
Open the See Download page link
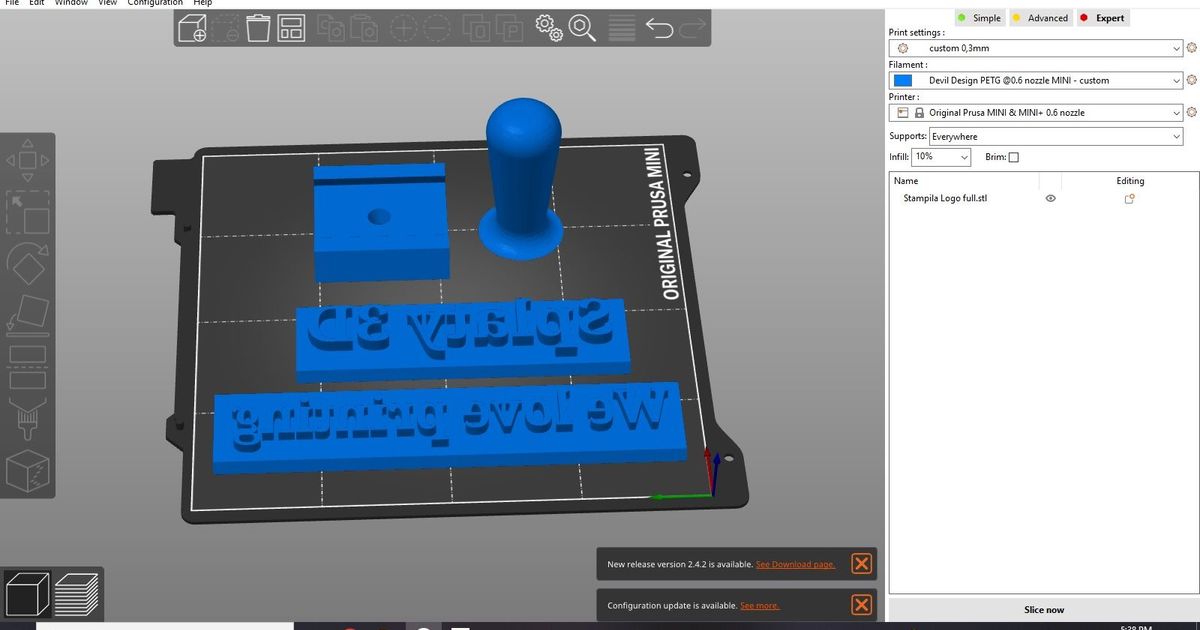tap(795, 564)
